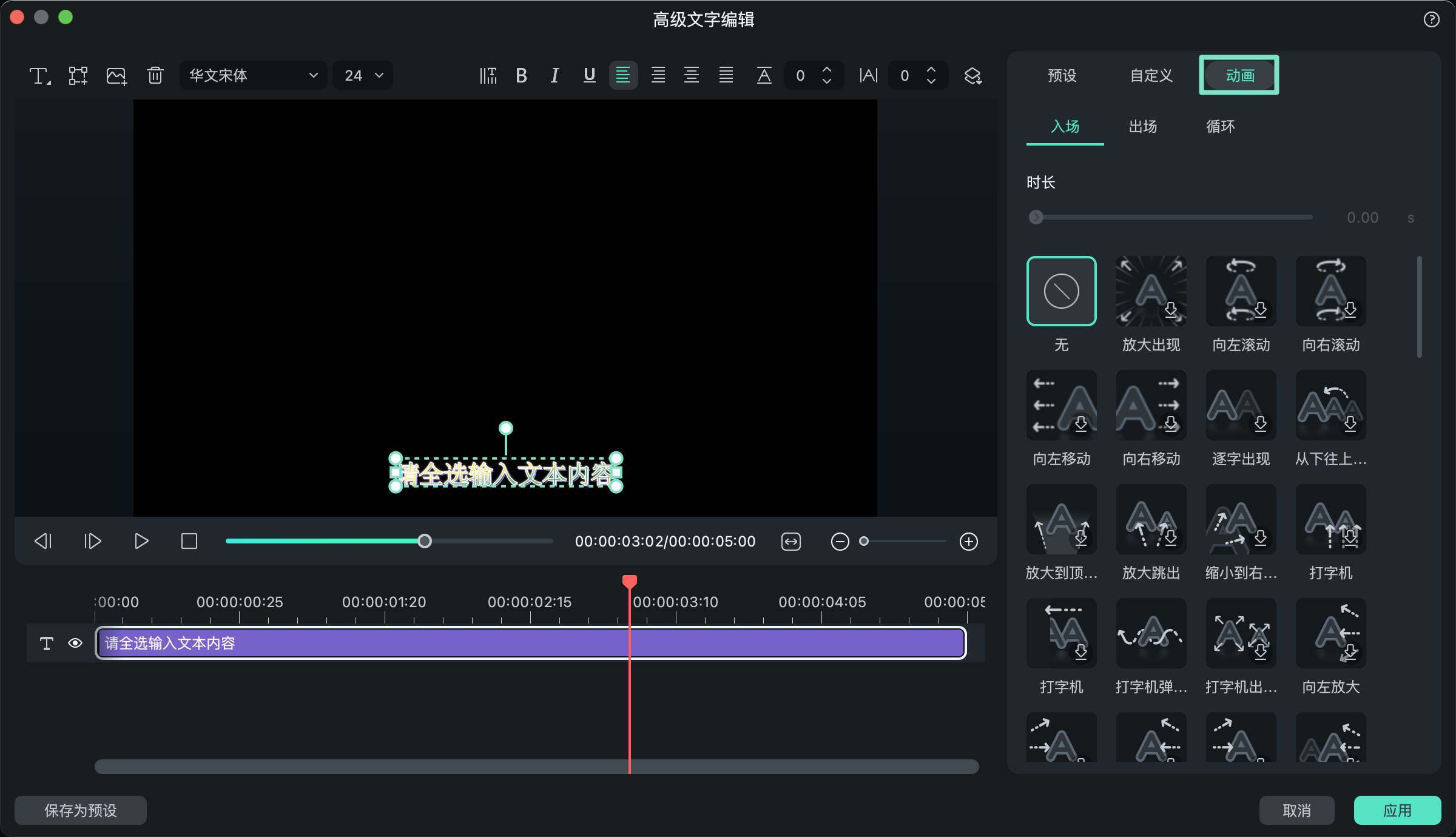Click the zoom in plus icon

969,542
